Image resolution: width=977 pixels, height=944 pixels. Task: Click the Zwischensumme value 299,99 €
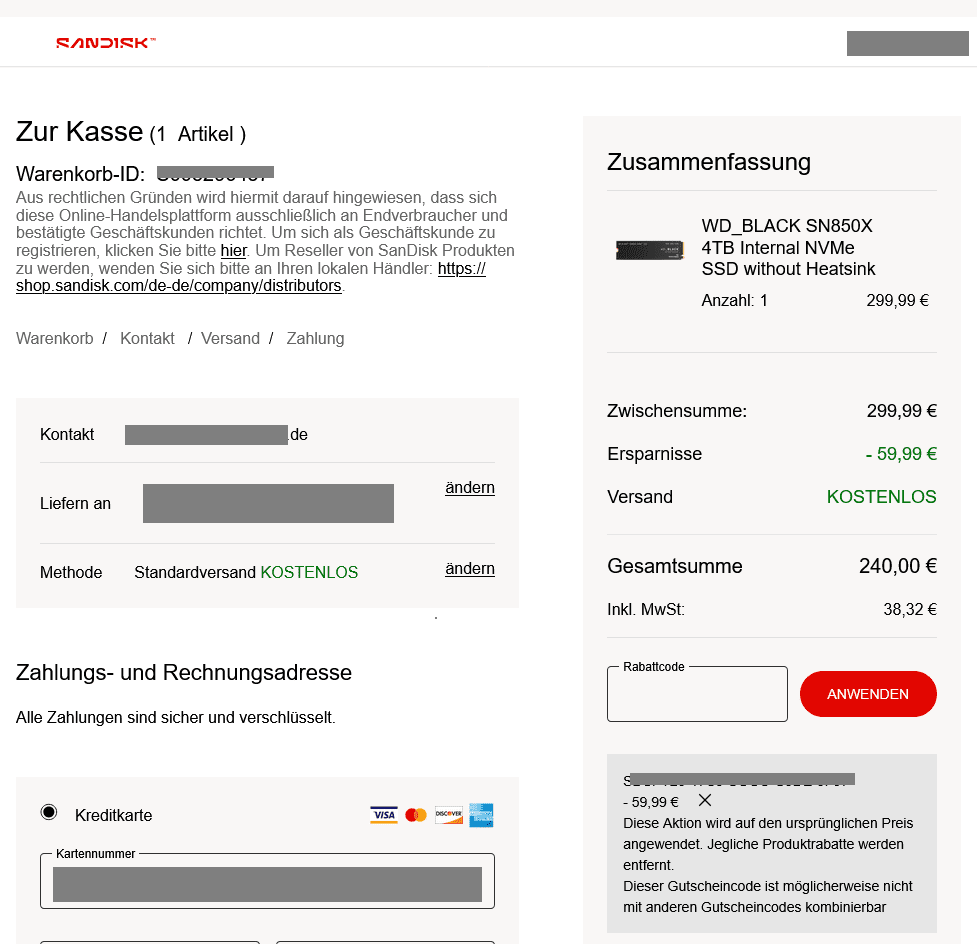click(x=902, y=411)
